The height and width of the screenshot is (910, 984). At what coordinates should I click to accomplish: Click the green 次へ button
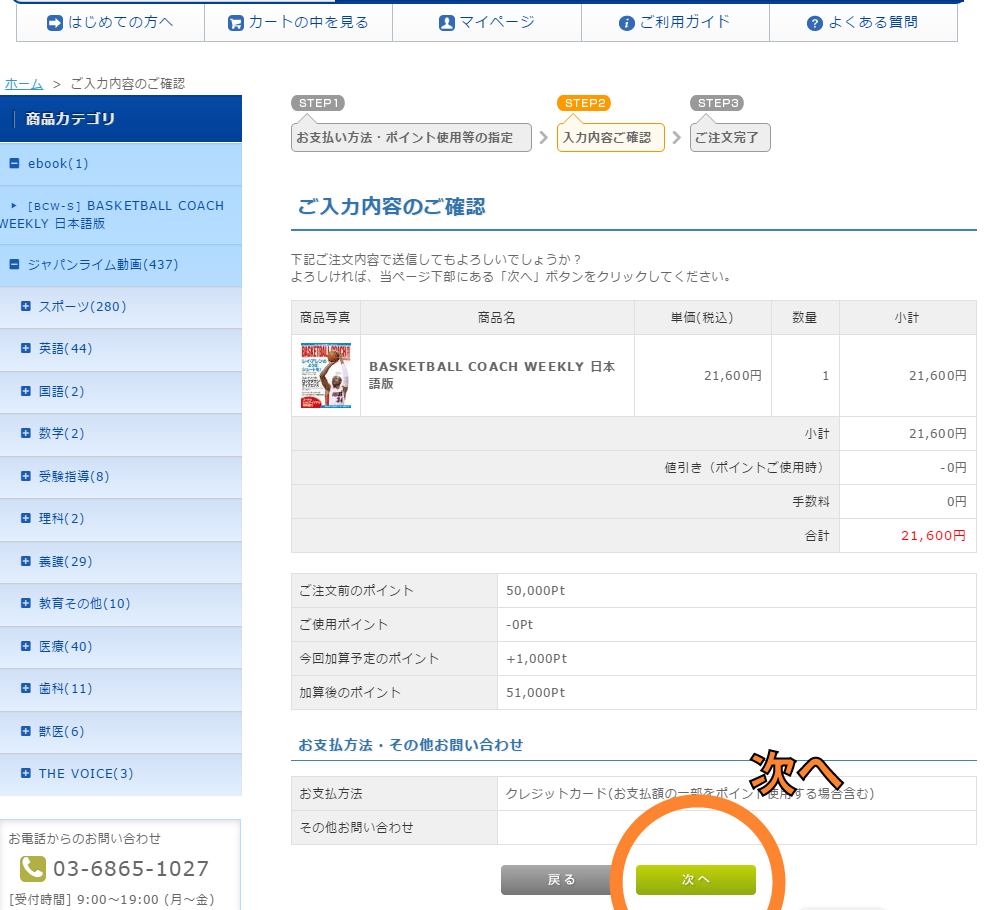pos(695,879)
